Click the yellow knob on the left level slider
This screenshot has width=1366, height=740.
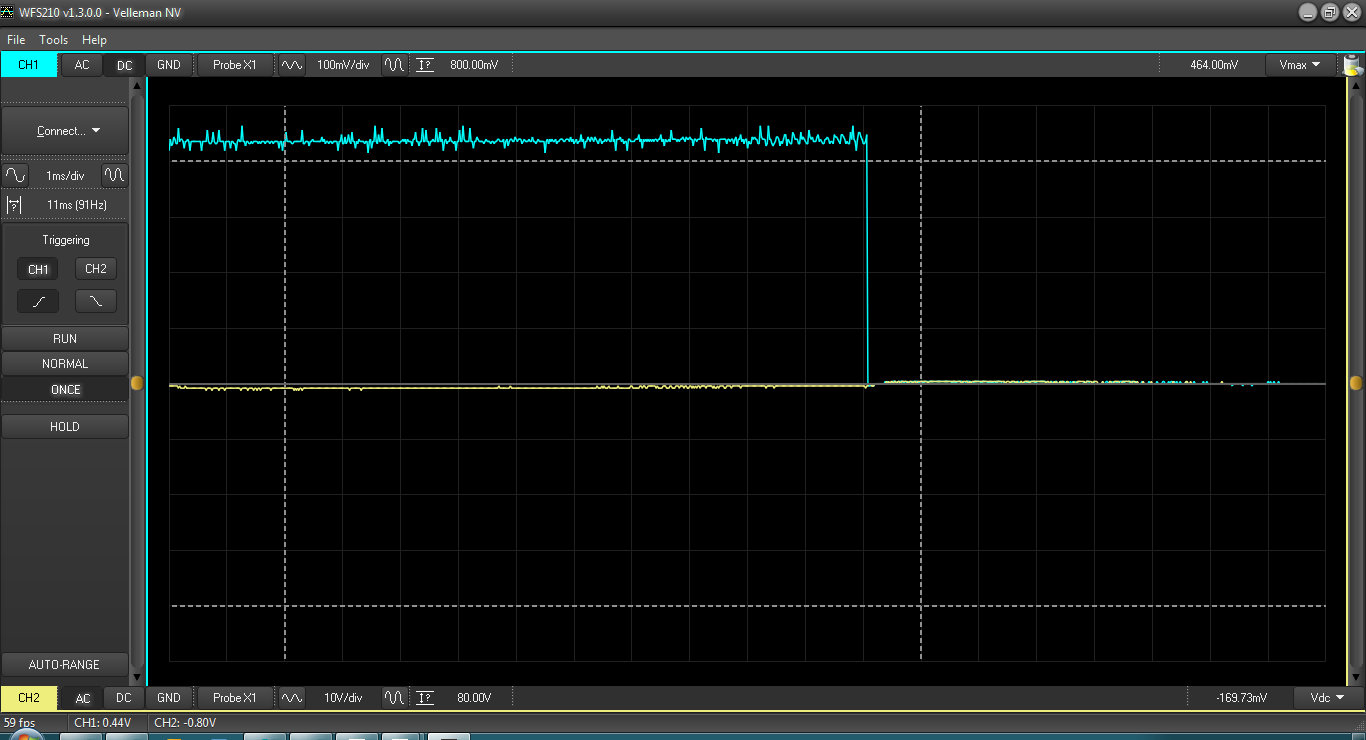137,383
